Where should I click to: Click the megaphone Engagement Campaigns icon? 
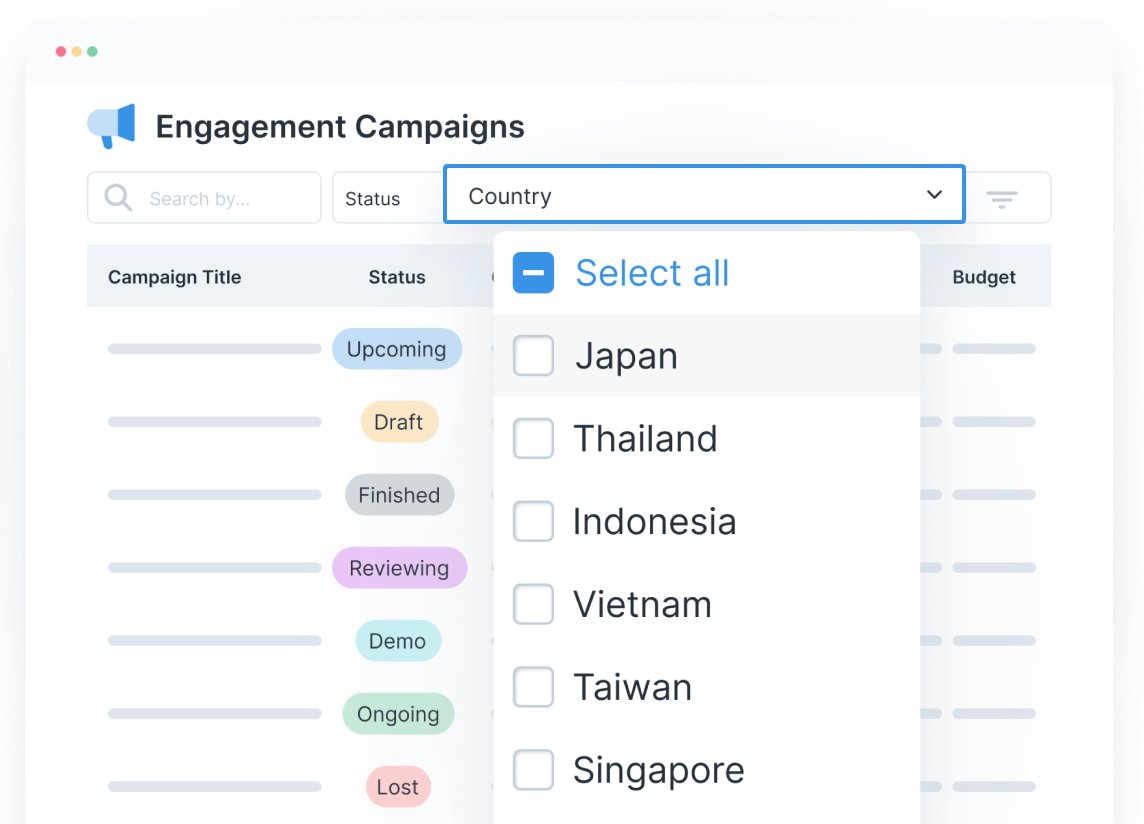(x=110, y=125)
